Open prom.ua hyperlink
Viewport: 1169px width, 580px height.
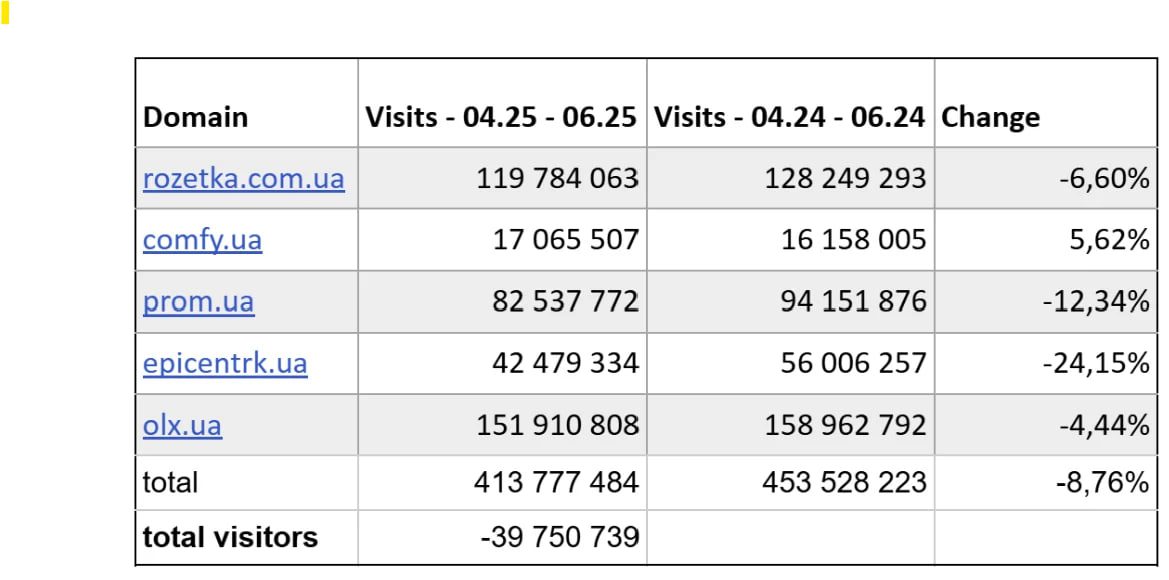pyautogui.click(x=198, y=302)
